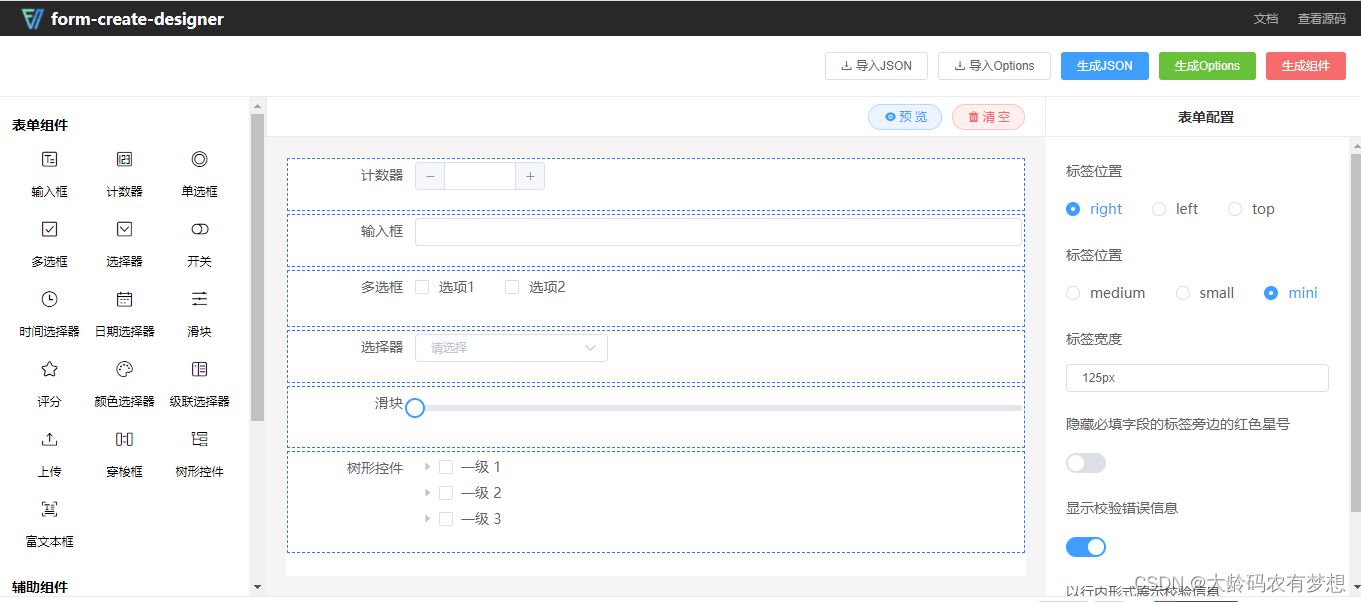This screenshot has height=602, width=1361.
Task: Select the 计数器 (counter) component icon
Action: (124, 160)
